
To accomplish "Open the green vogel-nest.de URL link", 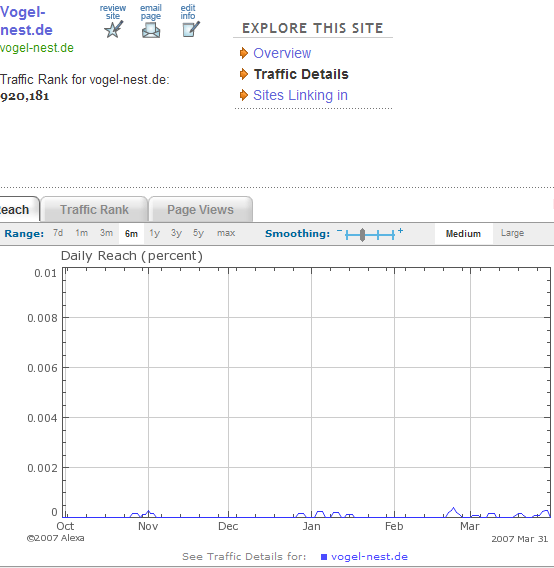I will (37, 48).
